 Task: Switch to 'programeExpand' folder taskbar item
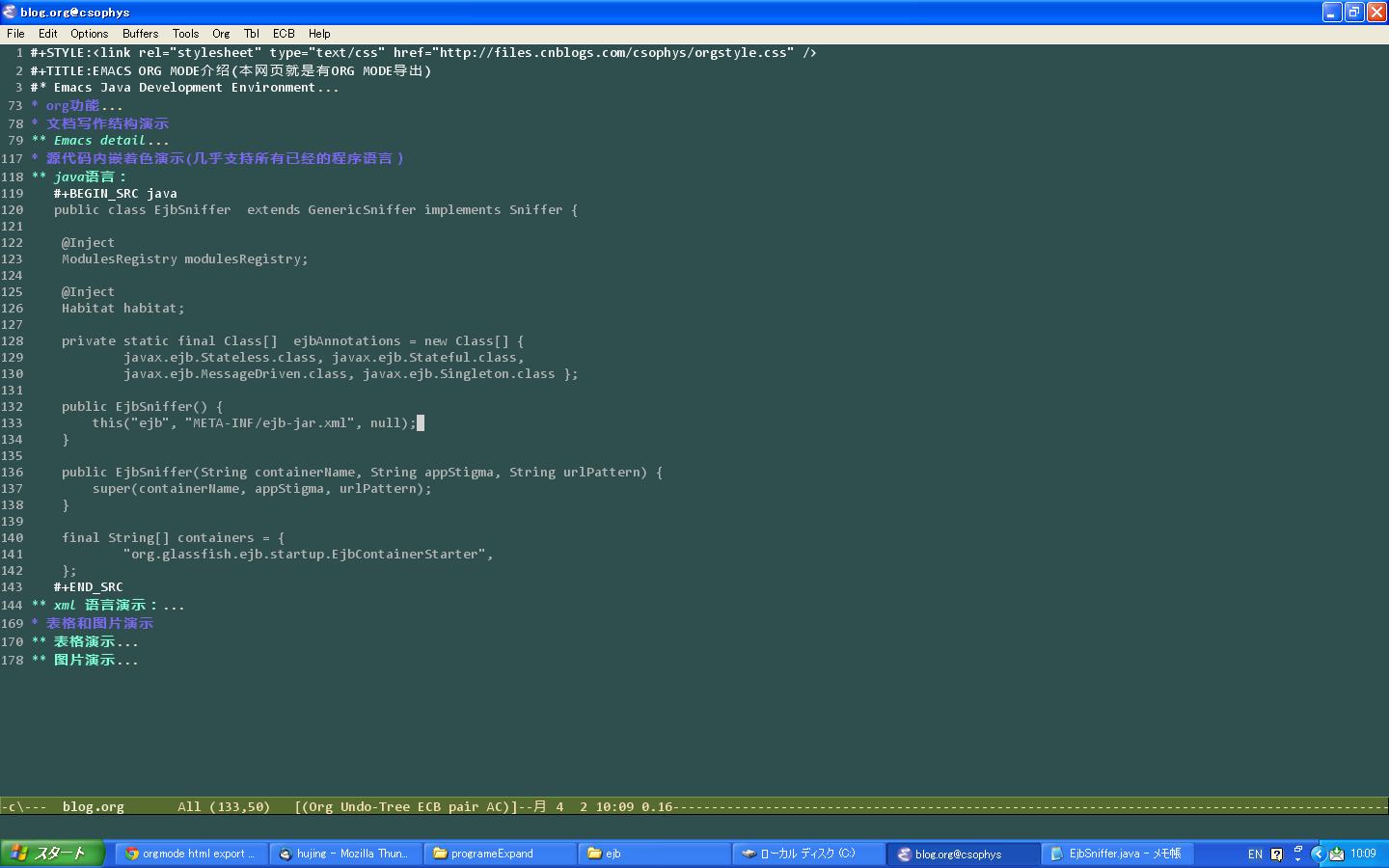pos(499,854)
